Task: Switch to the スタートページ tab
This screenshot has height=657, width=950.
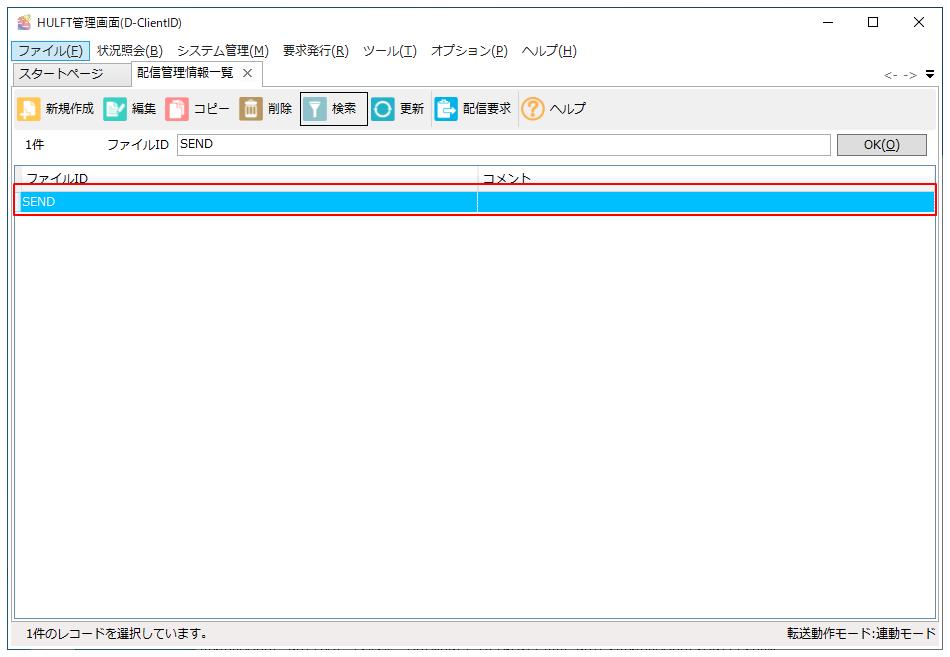Action: (71, 74)
